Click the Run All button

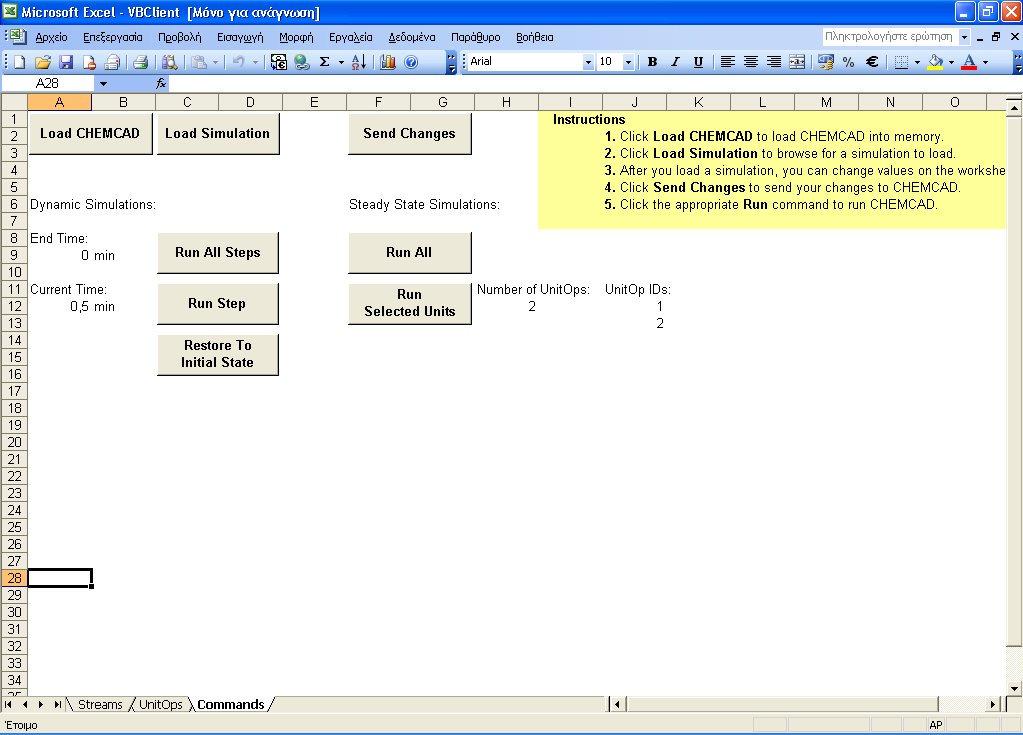coord(409,252)
